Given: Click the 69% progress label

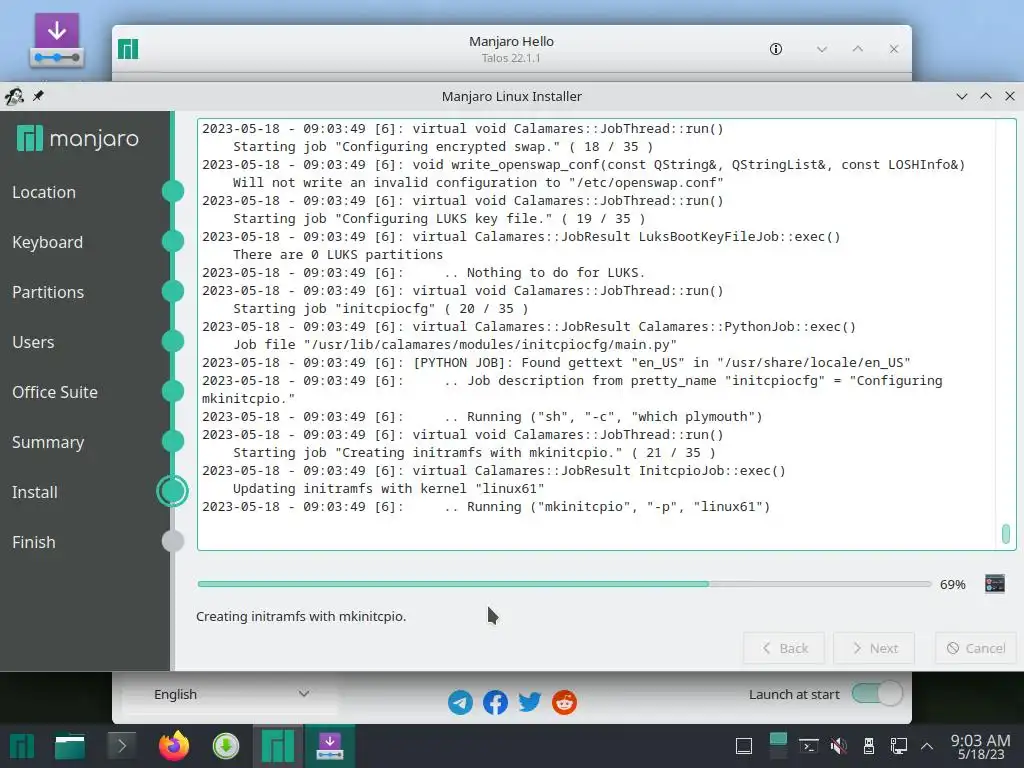Looking at the screenshot, I should pyautogui.click(x=952, y=584).
